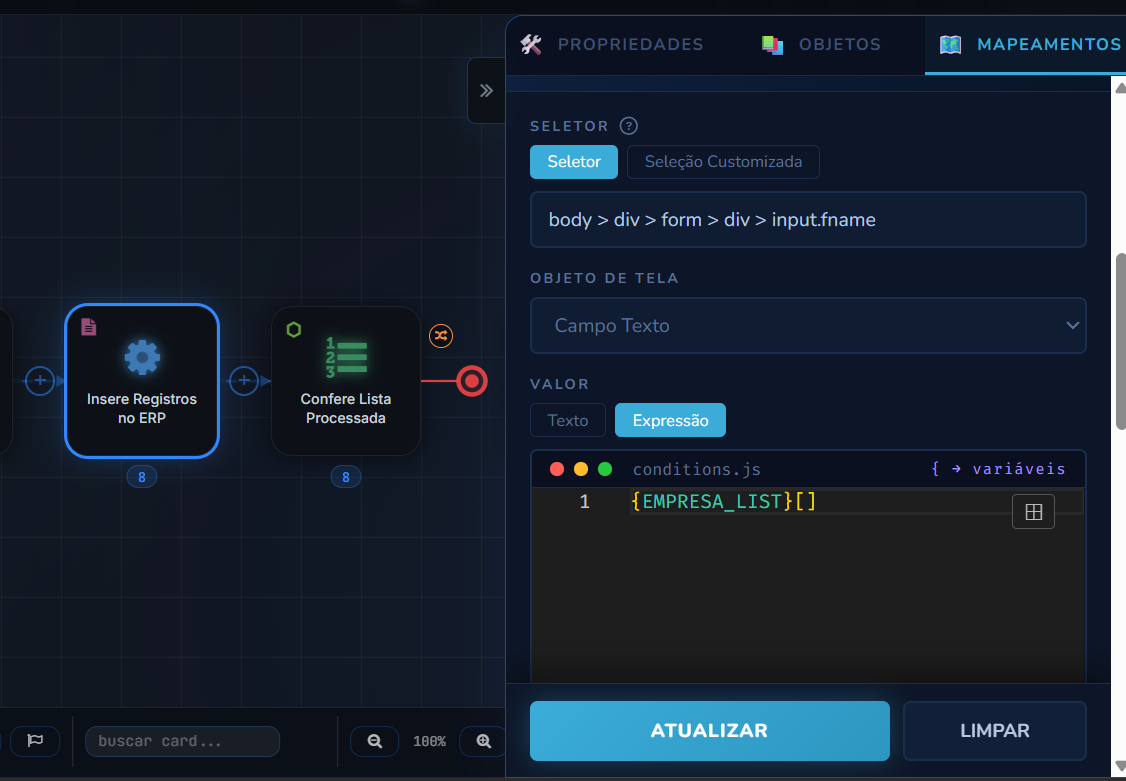
Task: Click the scrollbar up arrow
Action: click(x=1120, y=88)
